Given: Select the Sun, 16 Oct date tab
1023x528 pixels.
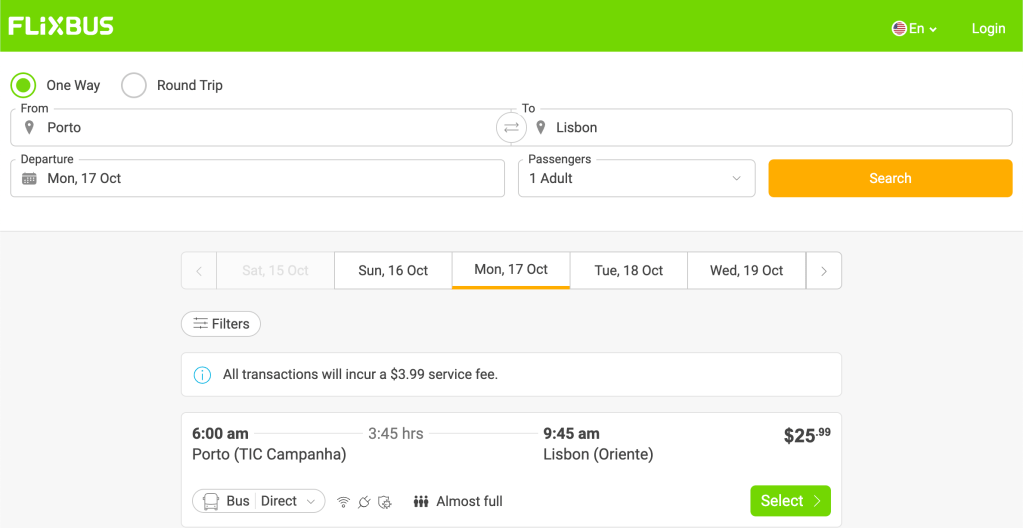Looking at the screenshot, I should point(393,271).
